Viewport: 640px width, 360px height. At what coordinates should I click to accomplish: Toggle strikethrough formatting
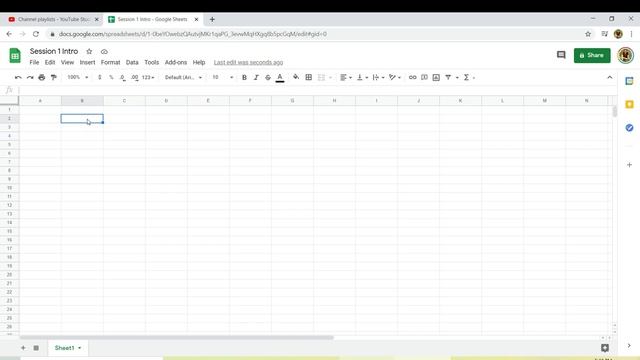coord(268,77)
